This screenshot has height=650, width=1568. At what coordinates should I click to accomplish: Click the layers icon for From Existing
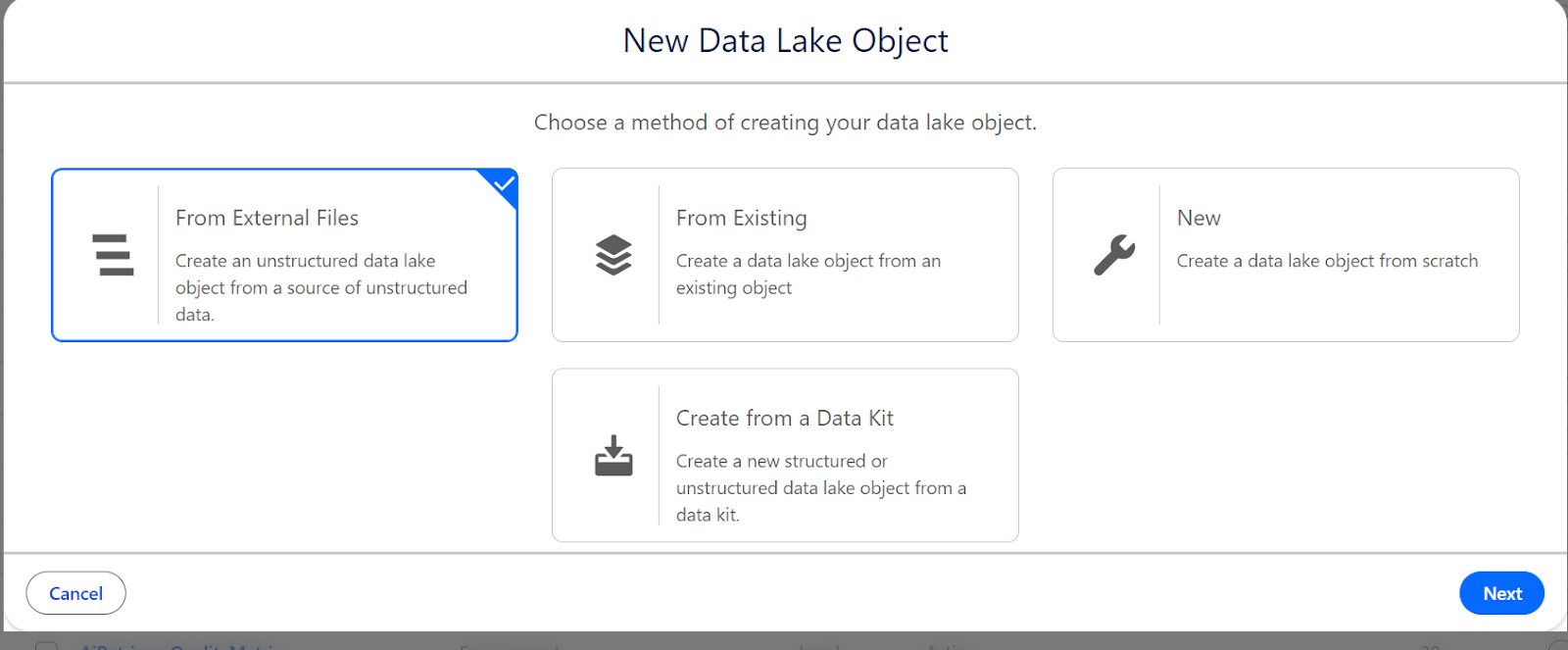pos(613,255)
